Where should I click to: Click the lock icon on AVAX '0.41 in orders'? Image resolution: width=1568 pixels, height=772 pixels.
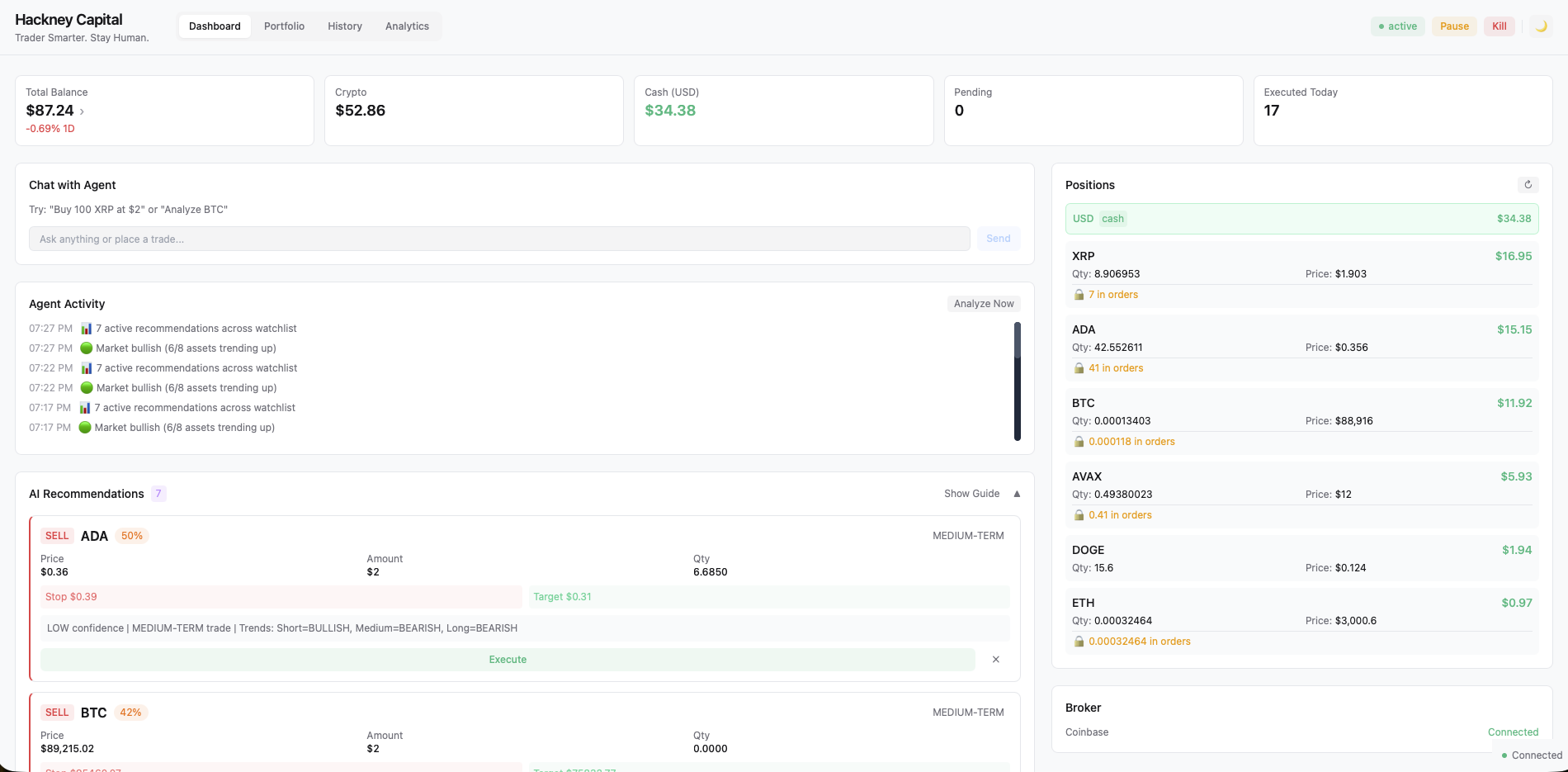[x=1079, y=514]
